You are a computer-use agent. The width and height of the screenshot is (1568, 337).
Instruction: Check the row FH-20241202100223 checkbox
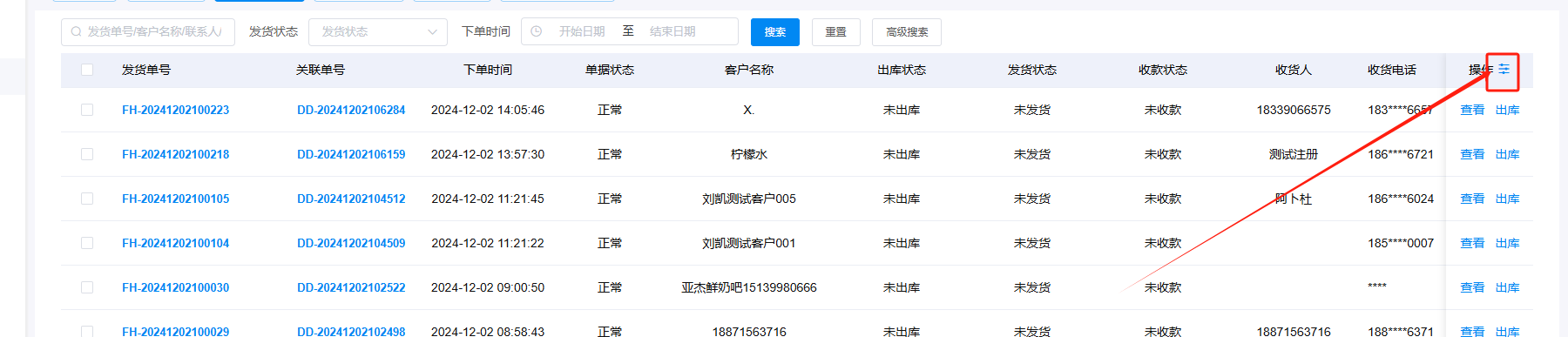point(87,110)
